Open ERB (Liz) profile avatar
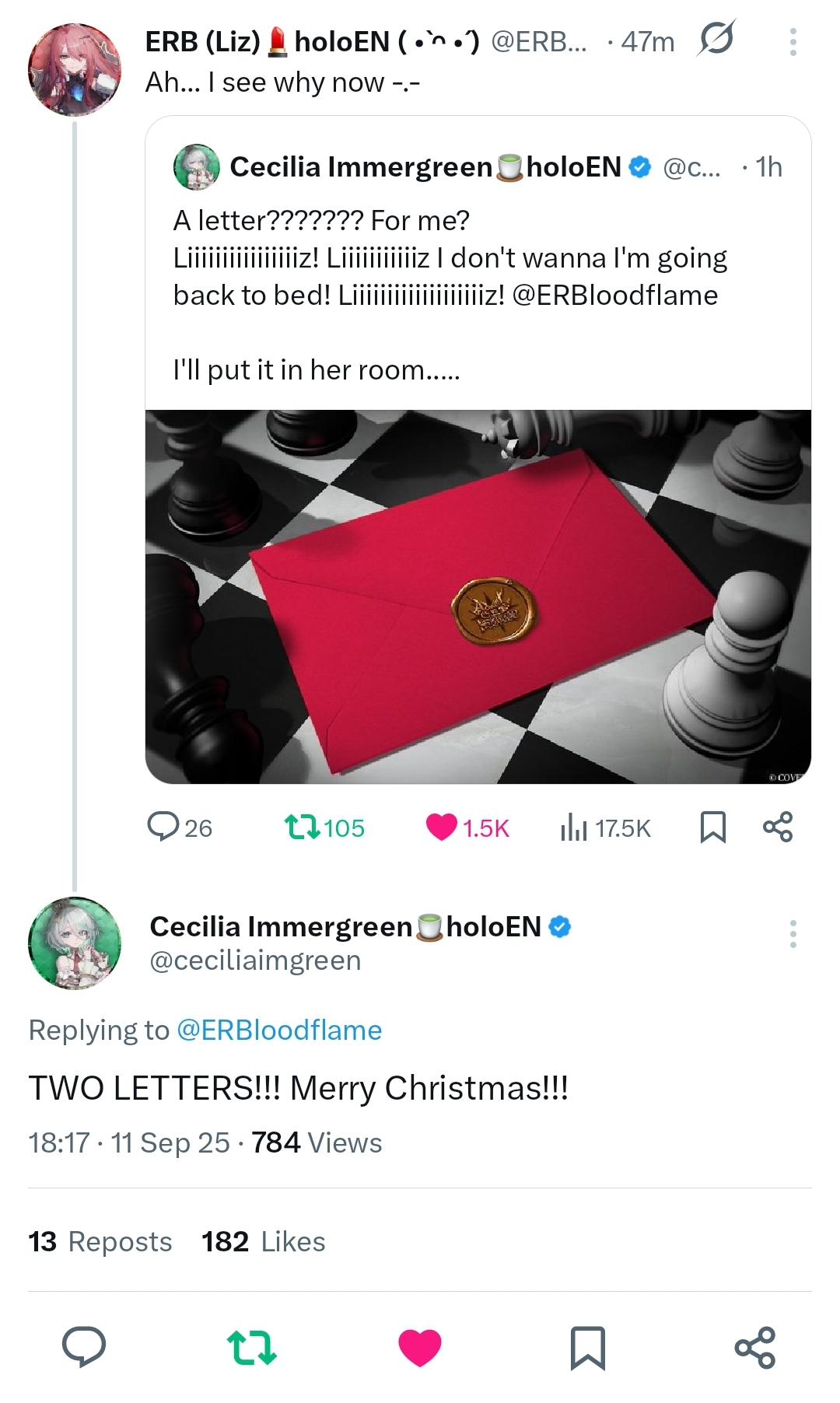This screenshot has width=840, height=1403. click(x=75, y=69)
